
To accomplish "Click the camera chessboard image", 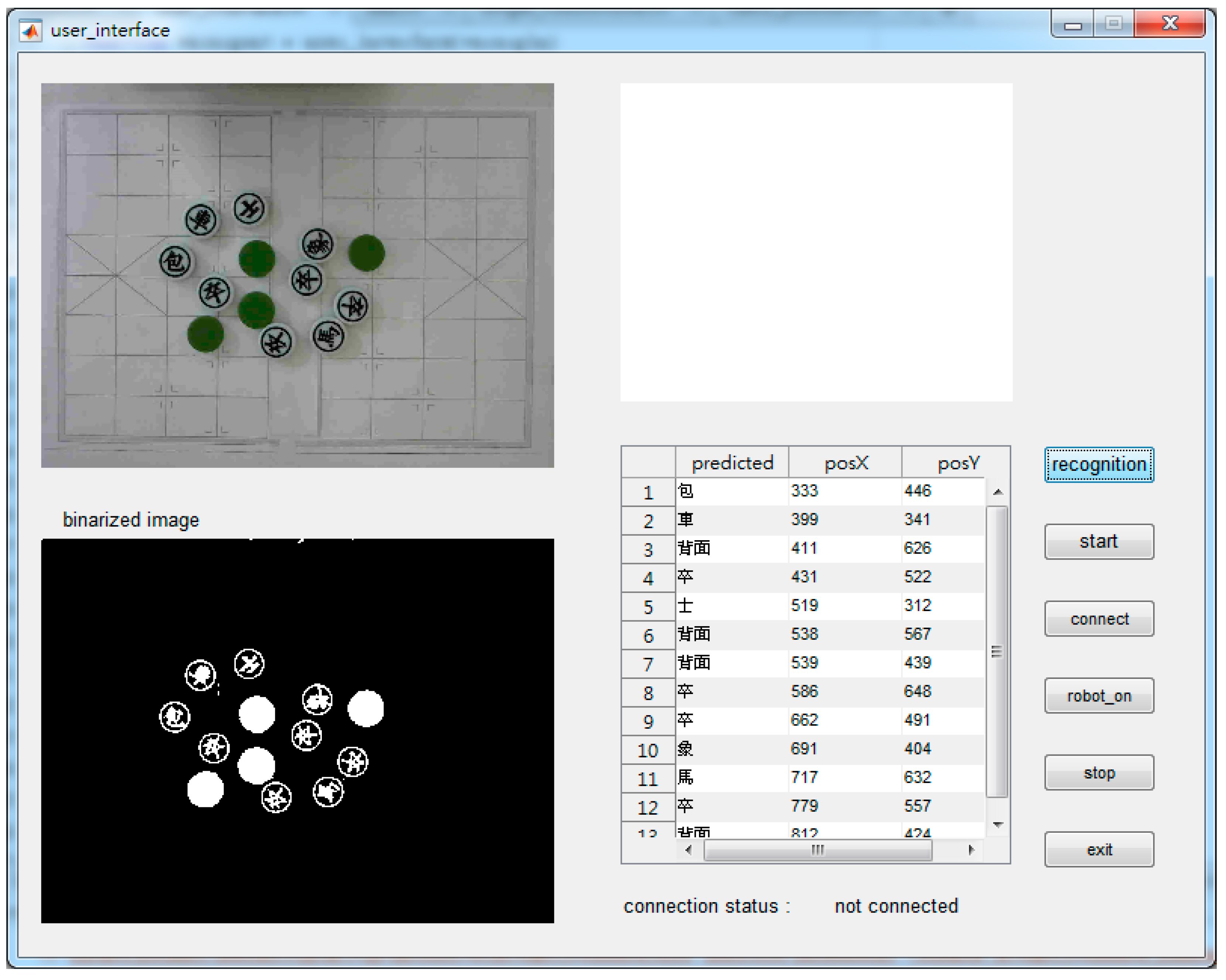I will click(x=297, y=275).
